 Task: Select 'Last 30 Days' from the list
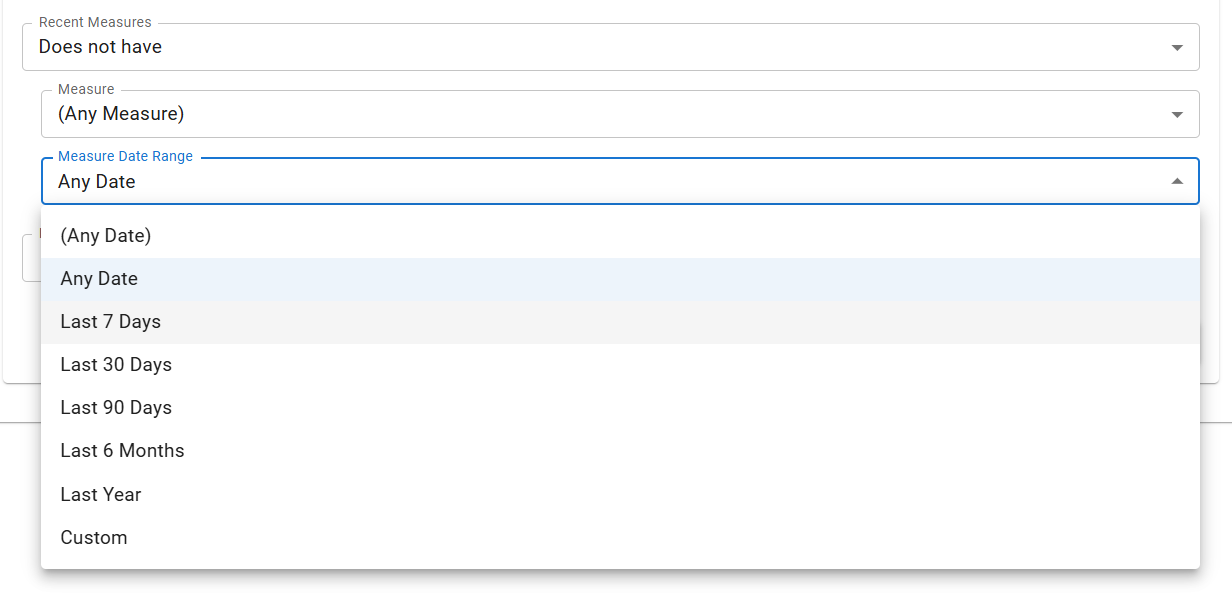click(x=620, y=365)
